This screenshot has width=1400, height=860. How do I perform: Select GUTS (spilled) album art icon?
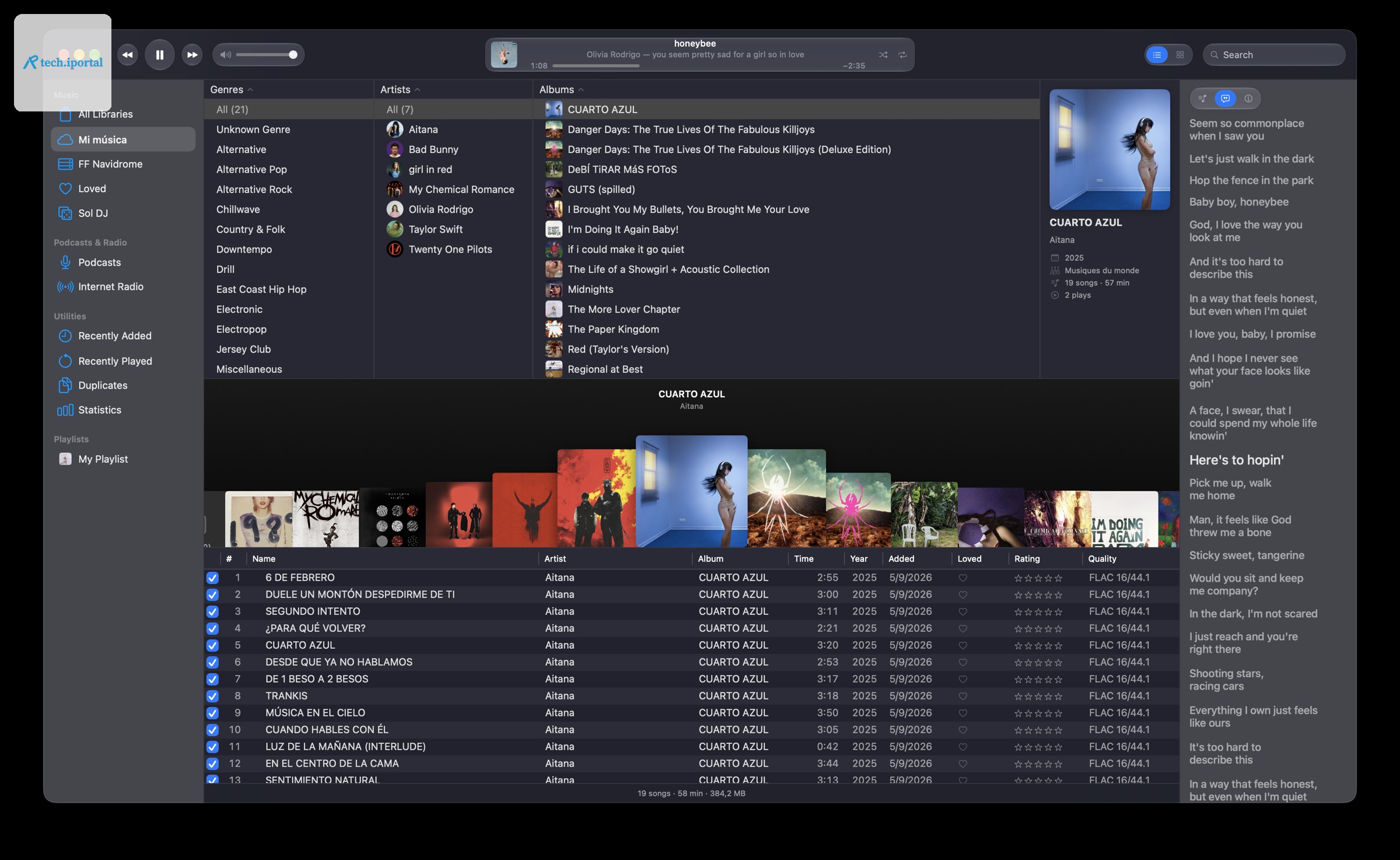coord(554,189)
